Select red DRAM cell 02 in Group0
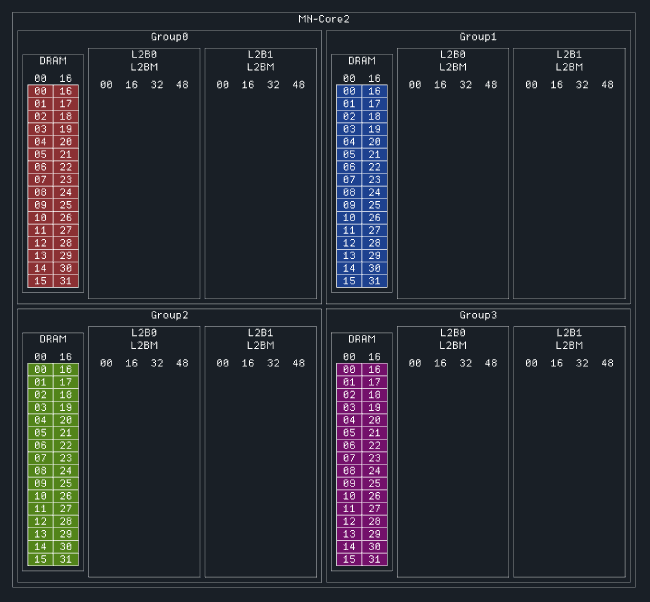The height and width of the screenshot is (602, 650). (x=40, y=117)
